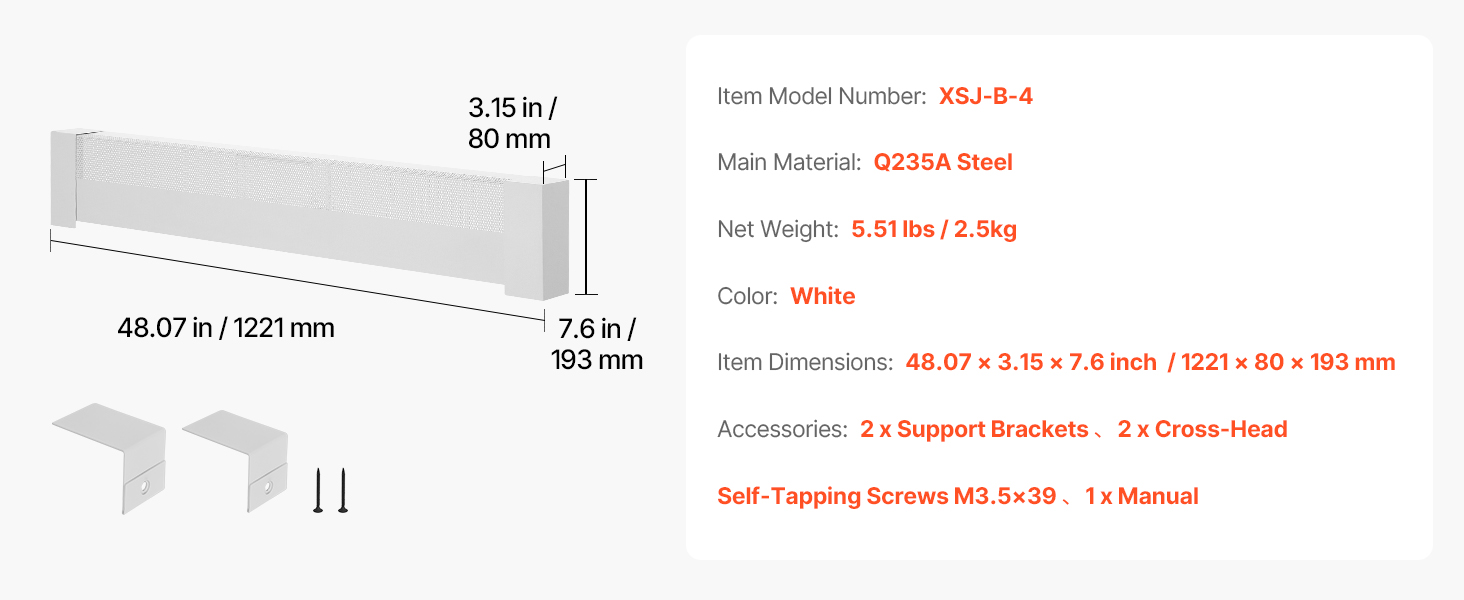
Task: Click the left black self-tapping screw
Action: [x=318, y=491]
